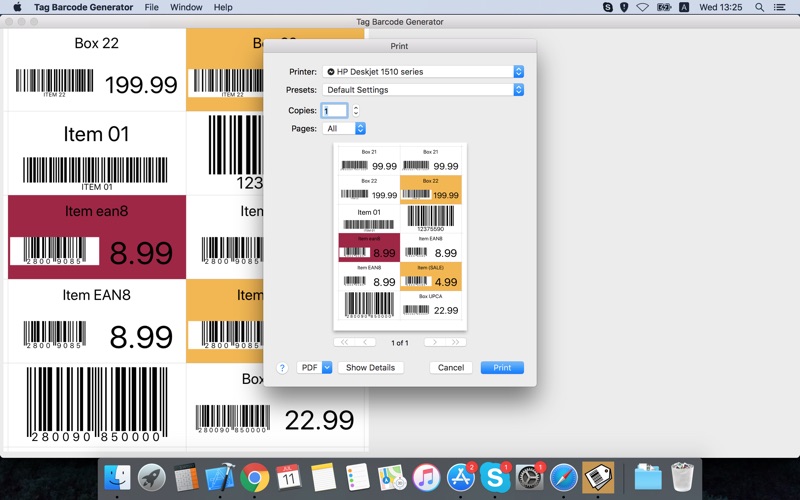Launch Safari from the dock
Screen dimensions: 800x500
(563, 478)
